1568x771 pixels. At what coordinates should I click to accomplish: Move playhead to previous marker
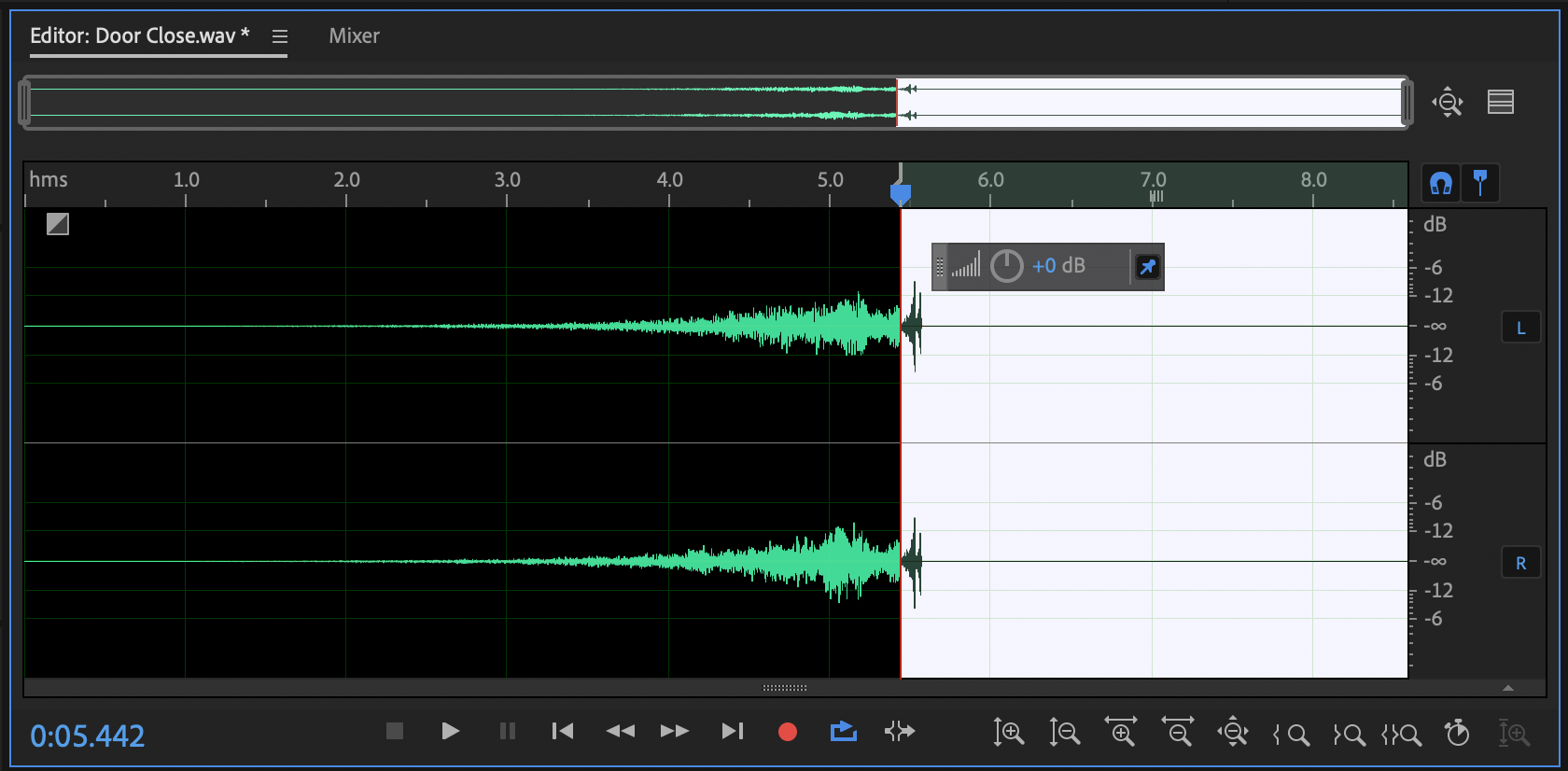tap(563, 731)
